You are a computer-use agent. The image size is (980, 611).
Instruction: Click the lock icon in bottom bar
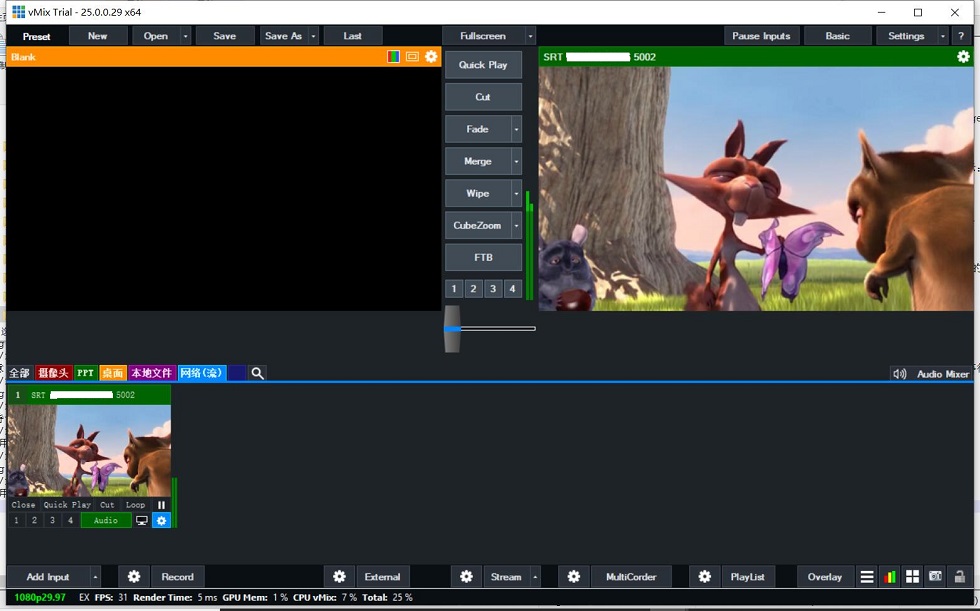(959, 577)
